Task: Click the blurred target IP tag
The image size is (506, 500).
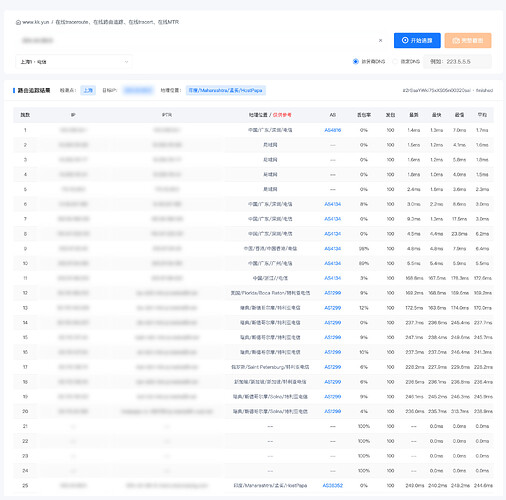Action: tap(138, 90)
